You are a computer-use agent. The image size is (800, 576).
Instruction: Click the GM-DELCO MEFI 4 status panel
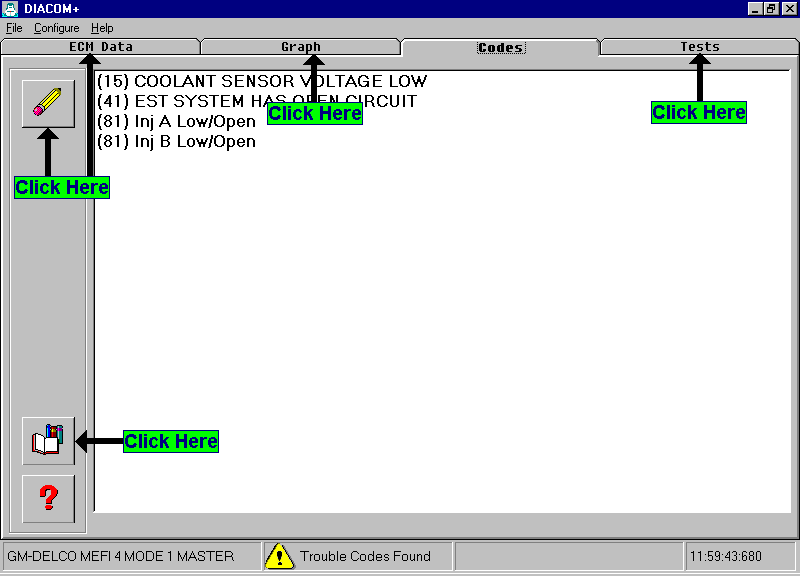(x=121, y=557)
